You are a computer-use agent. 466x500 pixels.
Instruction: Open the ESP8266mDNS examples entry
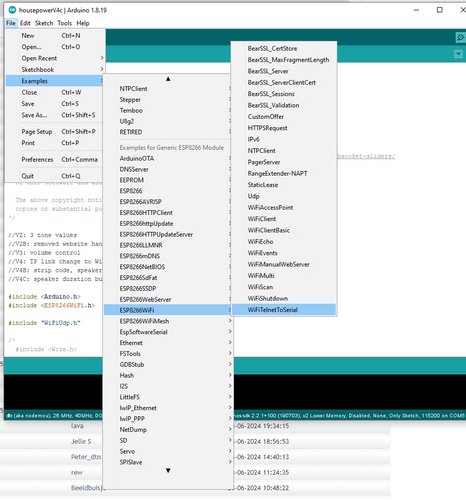point(168,256)
